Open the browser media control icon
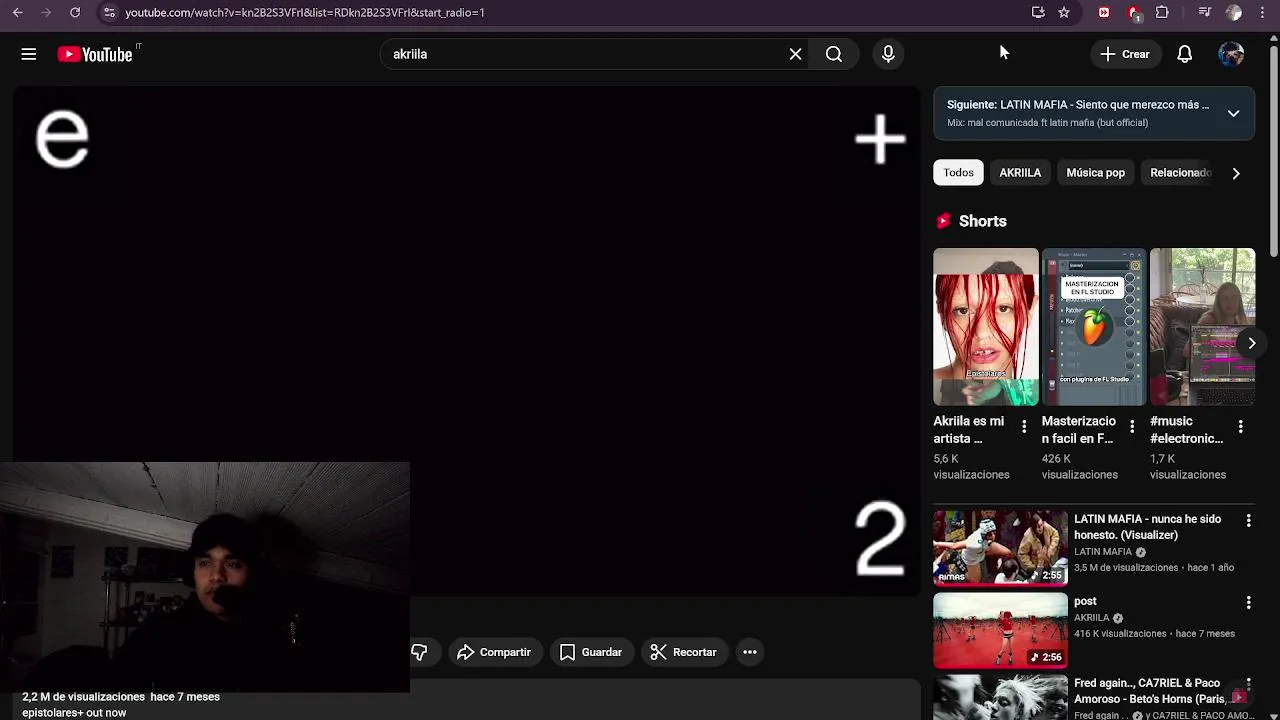1280x720 pixels. (x=1204, y=12)
